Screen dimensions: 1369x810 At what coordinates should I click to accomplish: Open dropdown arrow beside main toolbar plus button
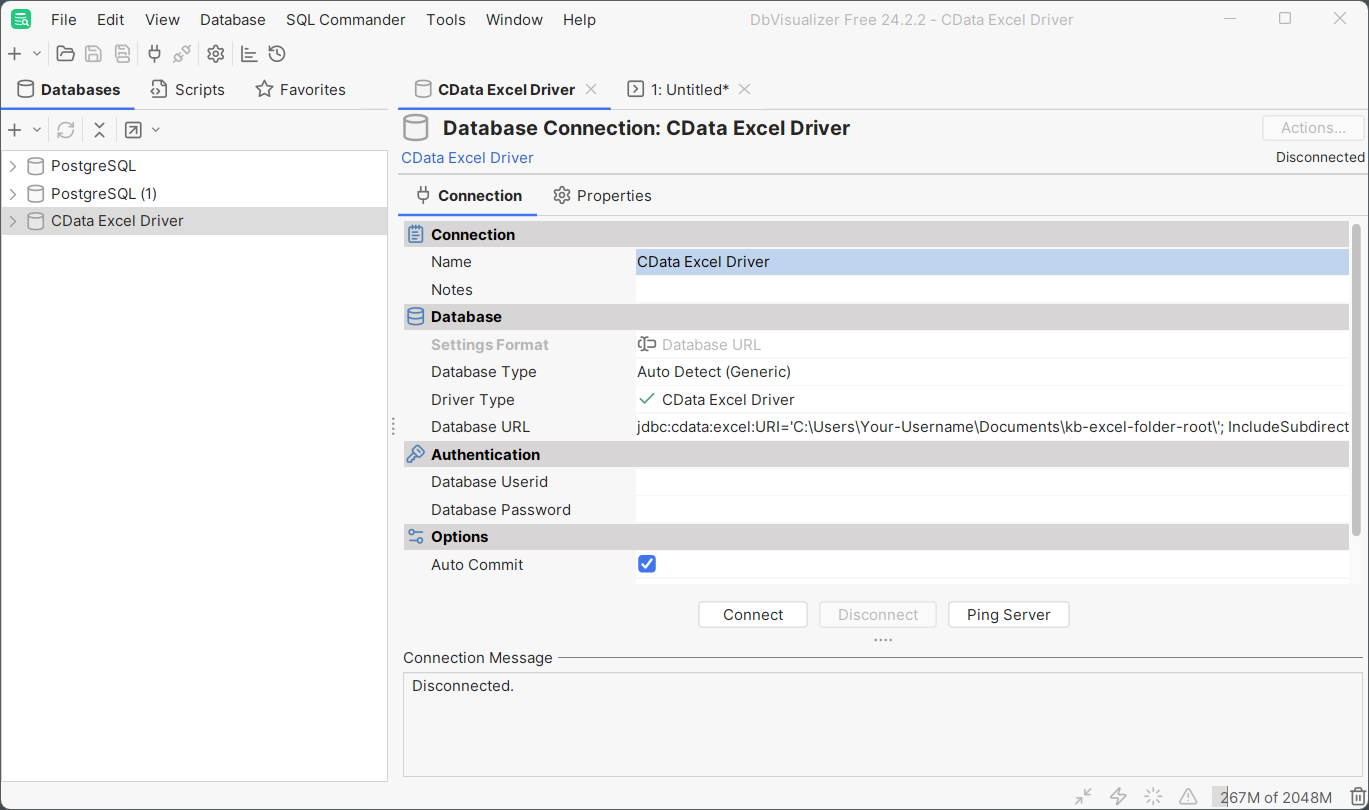(37, 54)
